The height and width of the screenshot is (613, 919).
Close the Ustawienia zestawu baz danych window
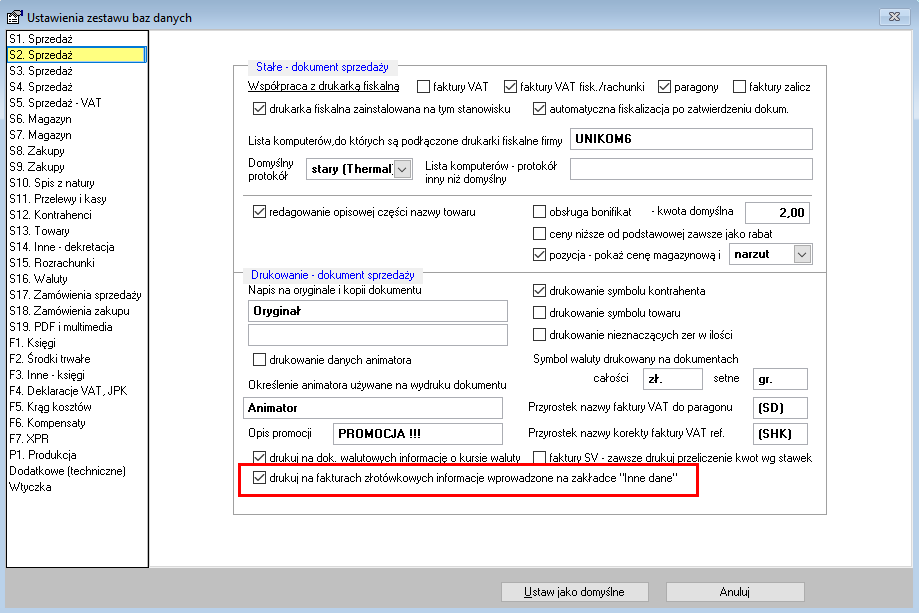pyautogui.click(x=894, y=16)
